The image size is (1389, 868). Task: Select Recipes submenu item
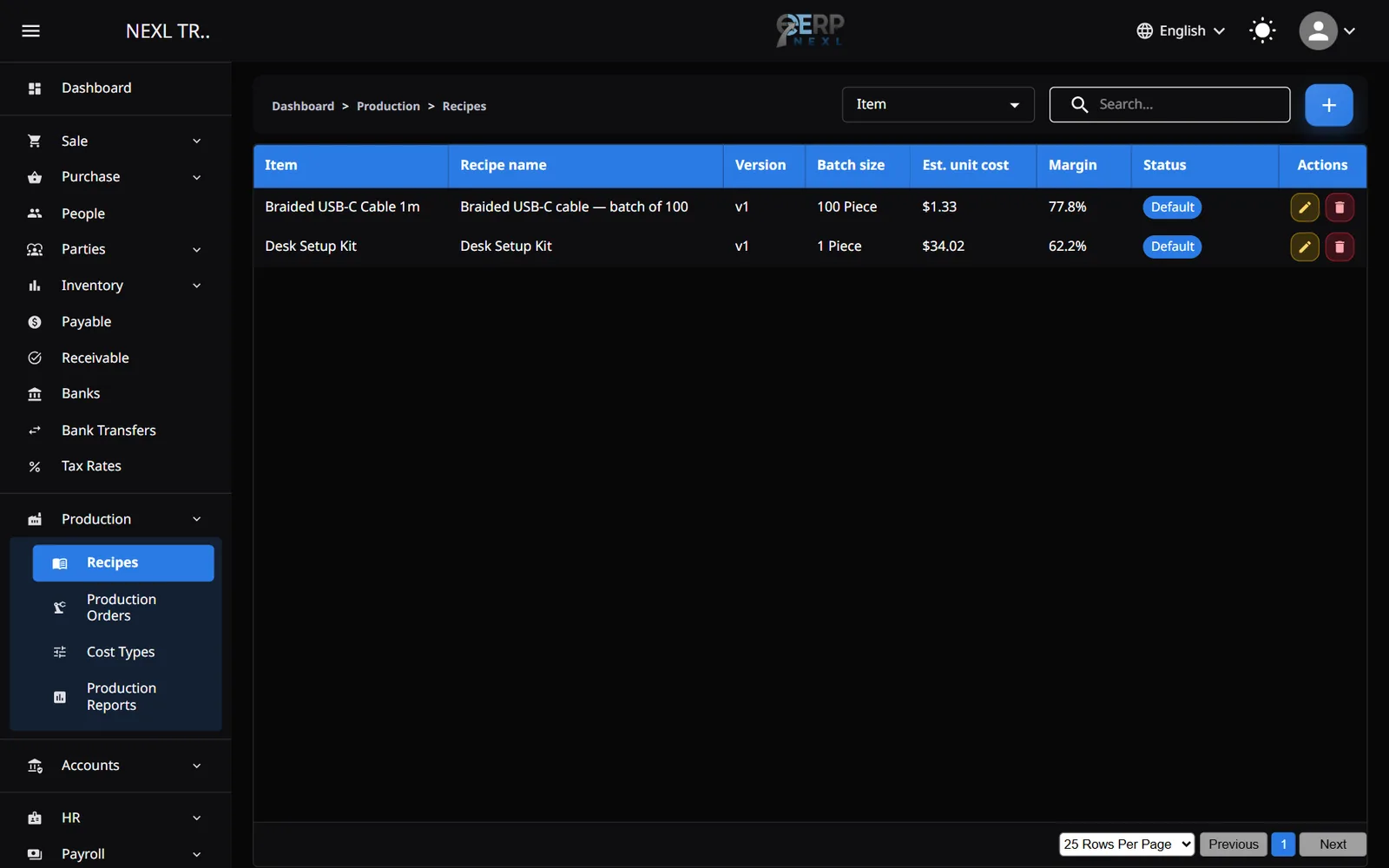click(x=123, y=563)
